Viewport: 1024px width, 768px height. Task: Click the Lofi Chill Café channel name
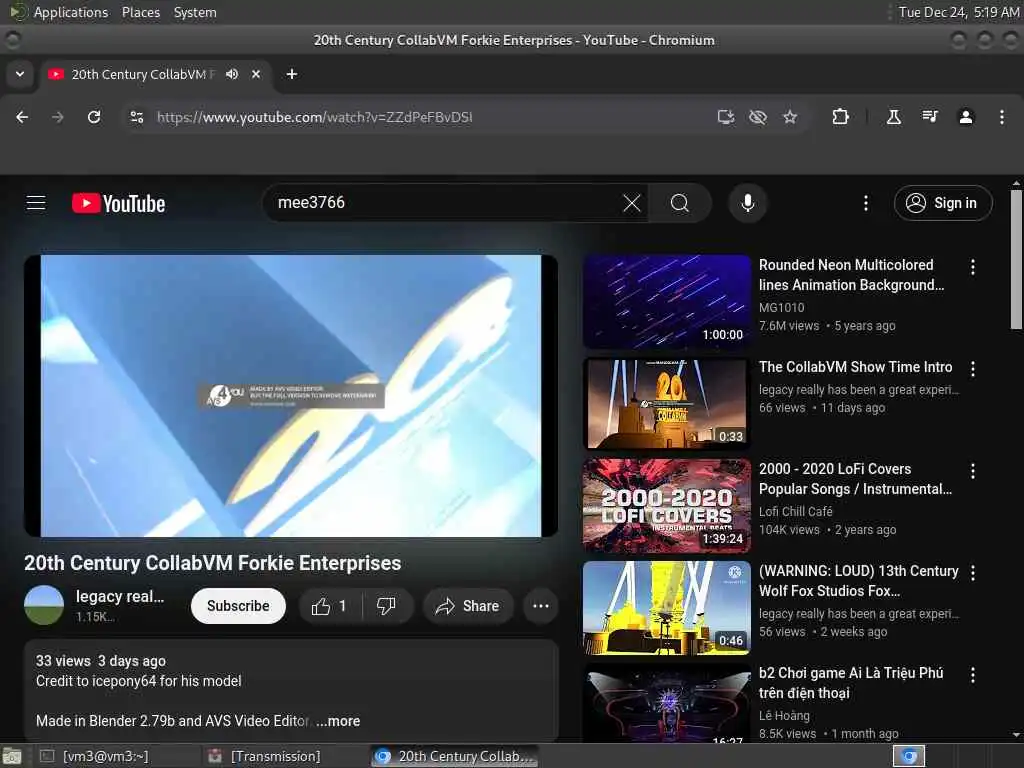795,511
